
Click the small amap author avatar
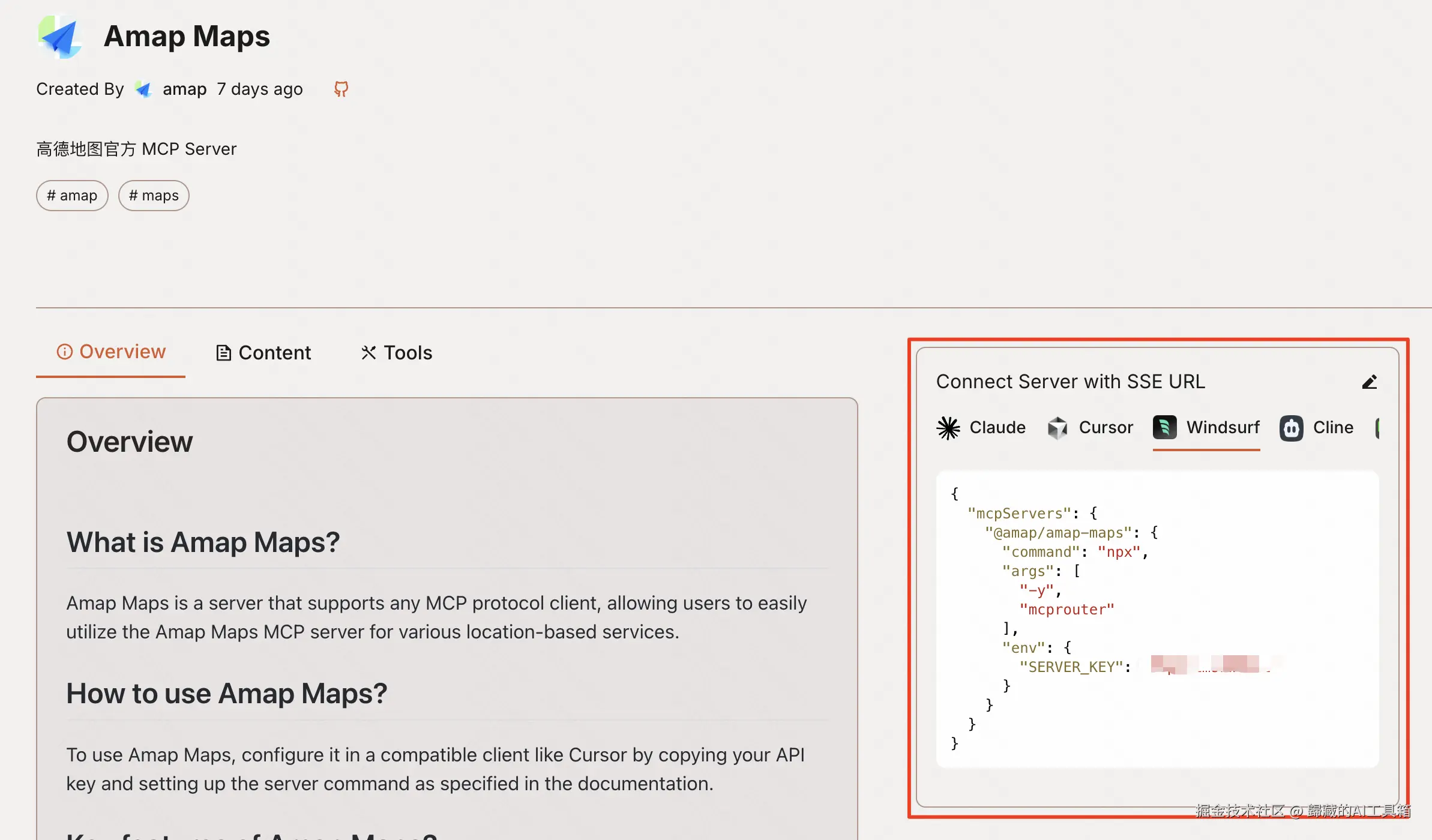click(x=143, y=89)
